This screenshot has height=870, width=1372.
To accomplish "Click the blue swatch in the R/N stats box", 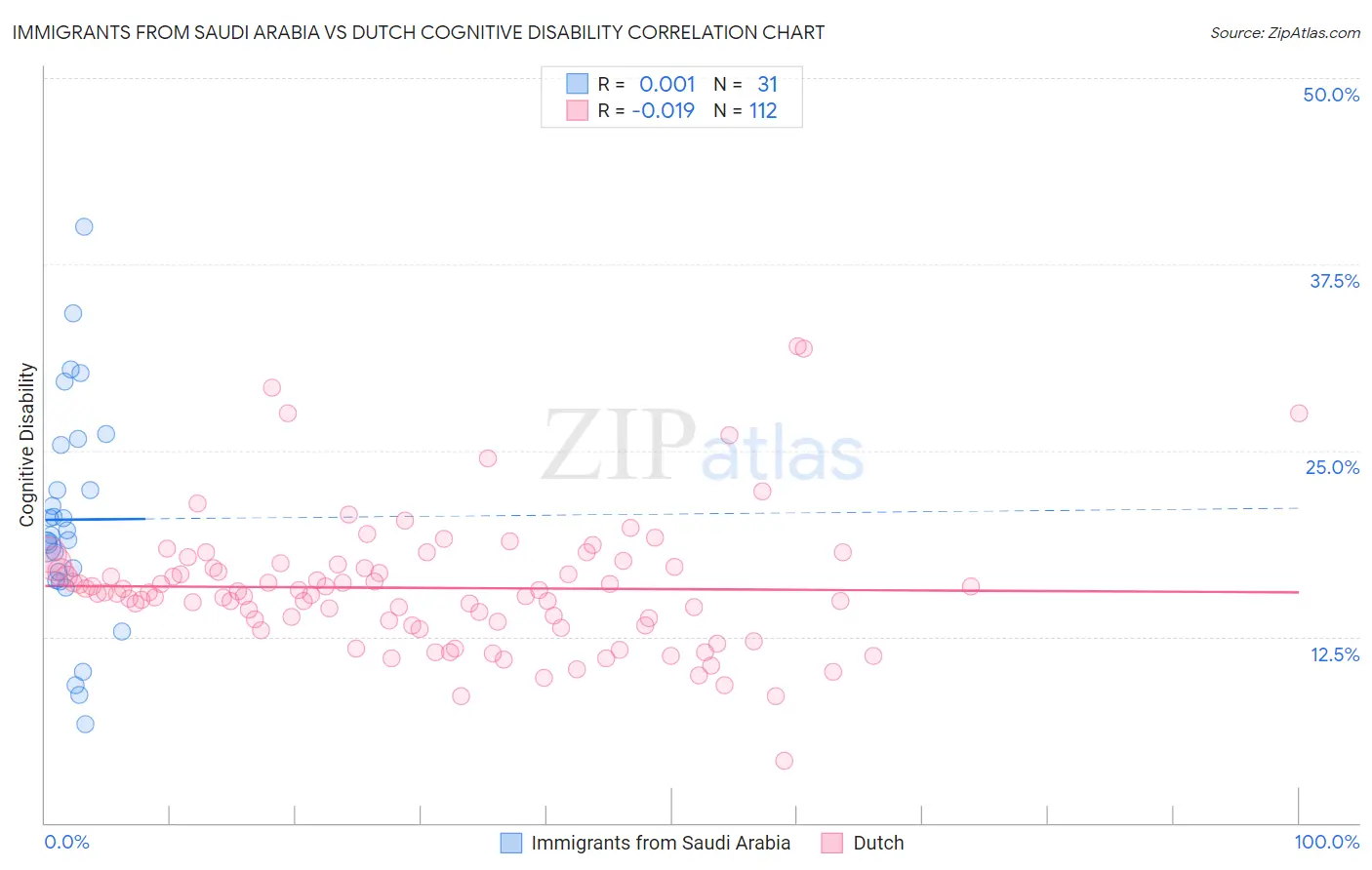I will click(578, 84).
